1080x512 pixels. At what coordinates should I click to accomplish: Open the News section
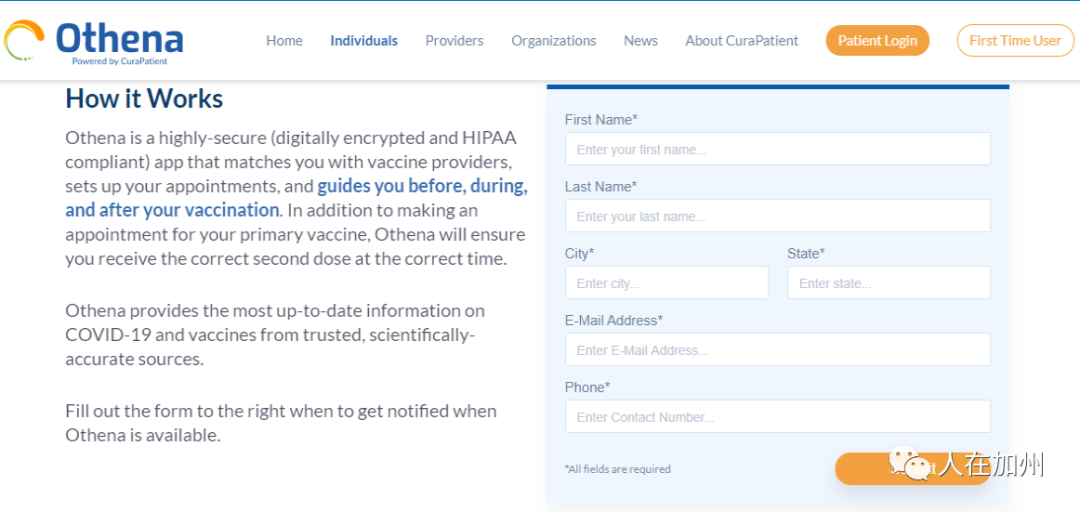pos(641,41)
